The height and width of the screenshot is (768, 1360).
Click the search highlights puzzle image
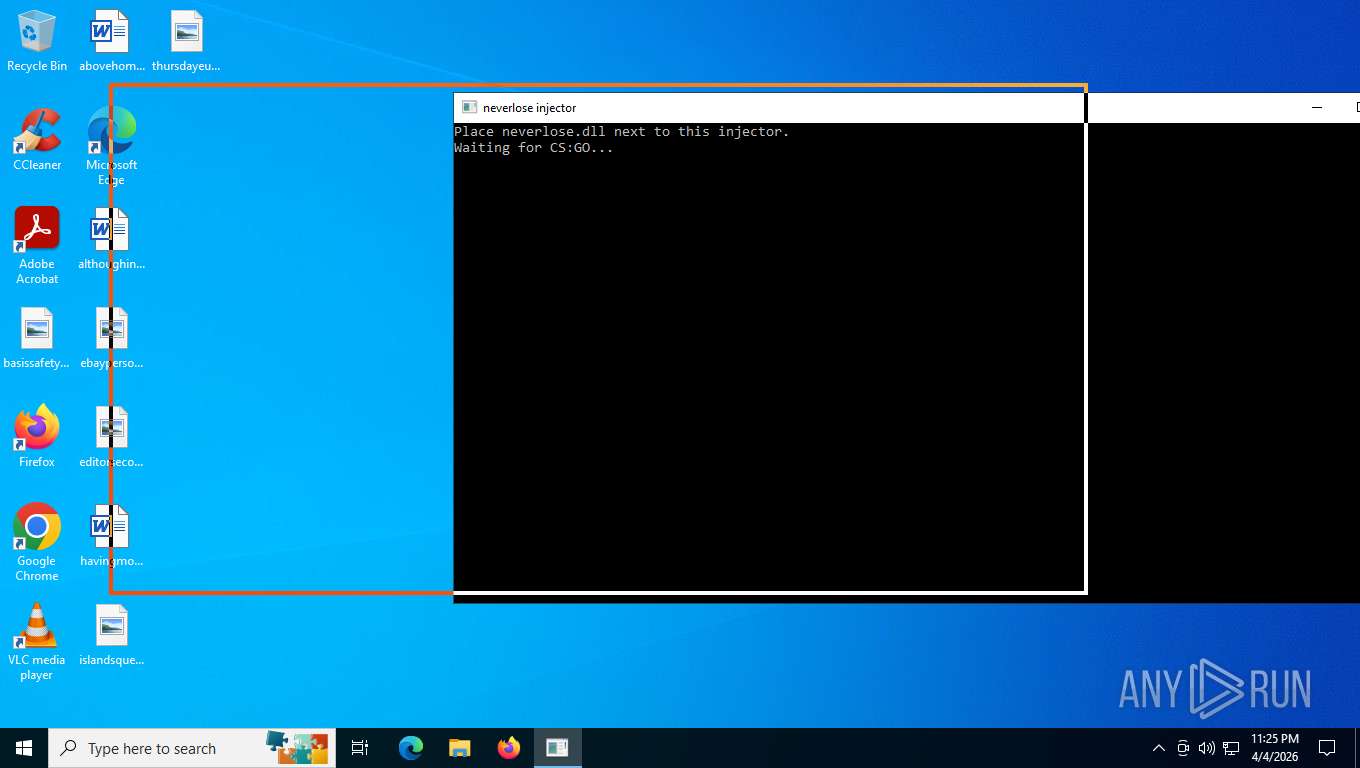pos(297,747)
